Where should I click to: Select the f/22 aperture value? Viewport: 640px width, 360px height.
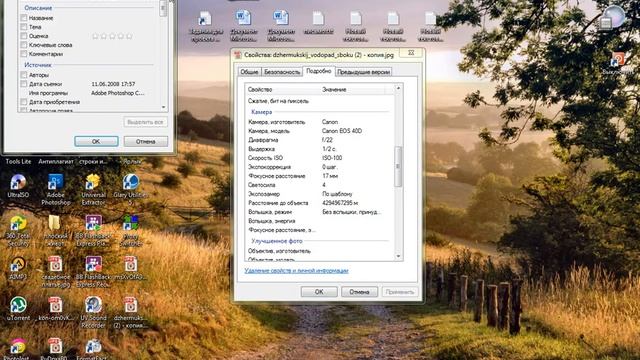pyautogui.click(x=327, y=140)
